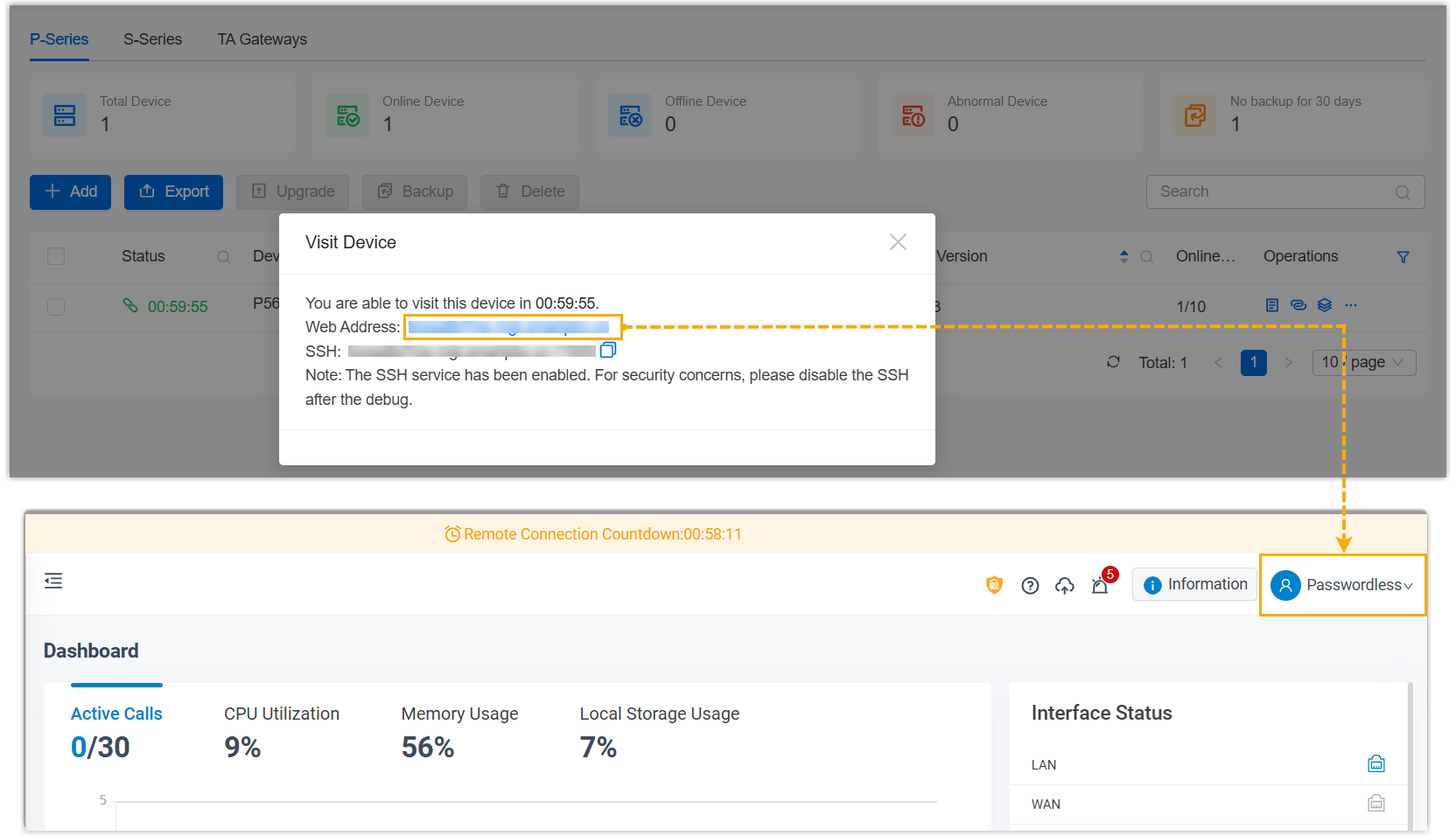Open the 10 / page size dropdown

click(x=1363, y=362)
